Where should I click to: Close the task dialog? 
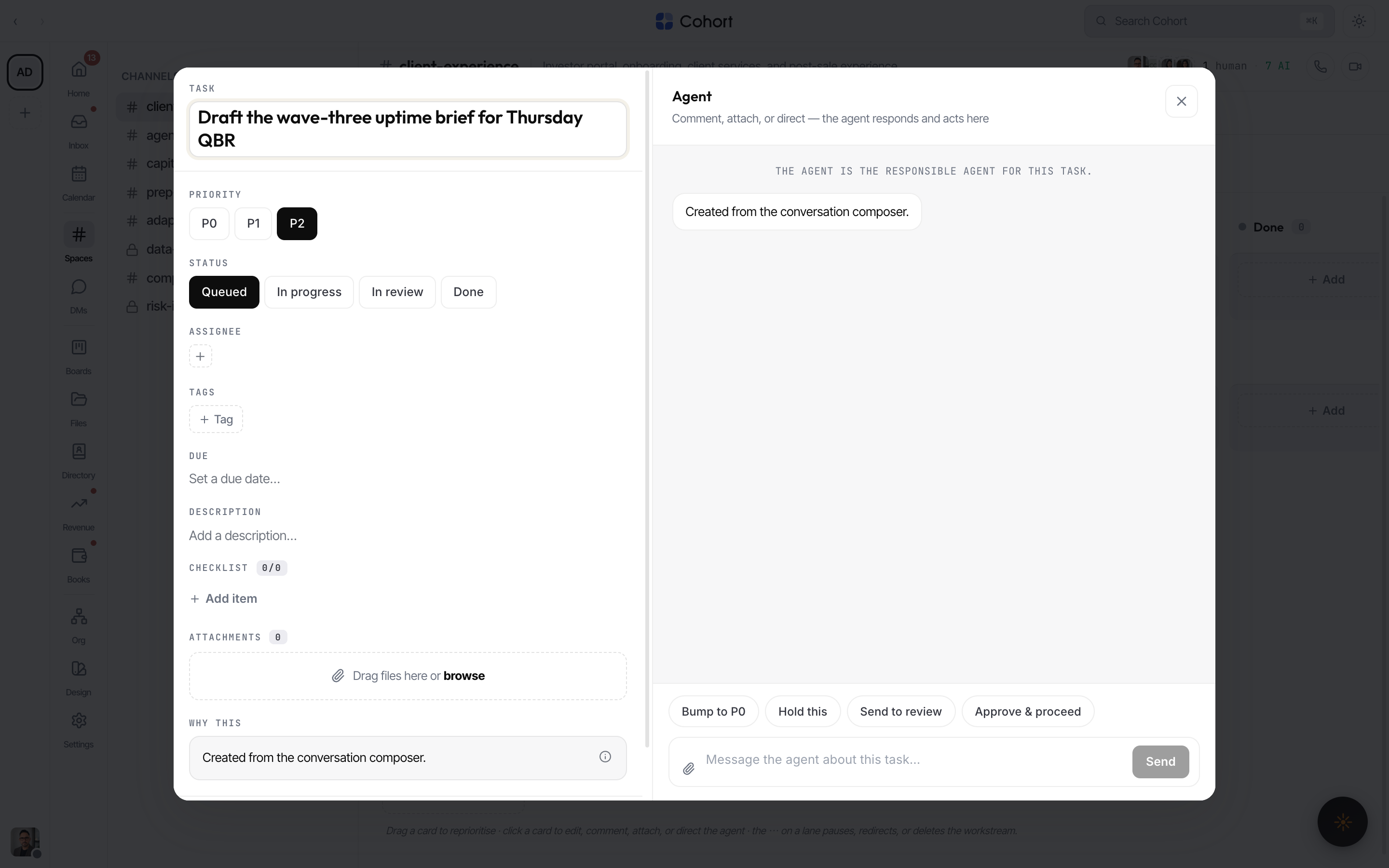click(x=1181, y=102)
